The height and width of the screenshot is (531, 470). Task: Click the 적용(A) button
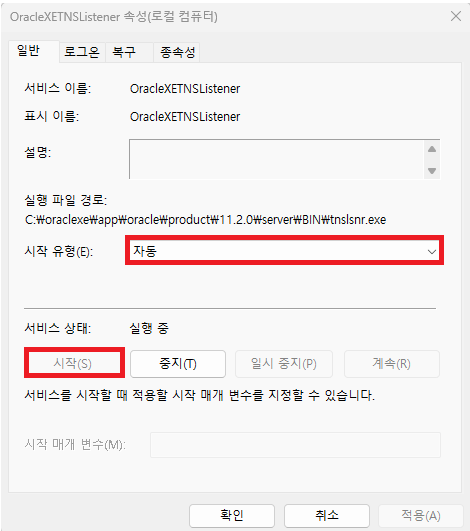click(x=421, y=515)
